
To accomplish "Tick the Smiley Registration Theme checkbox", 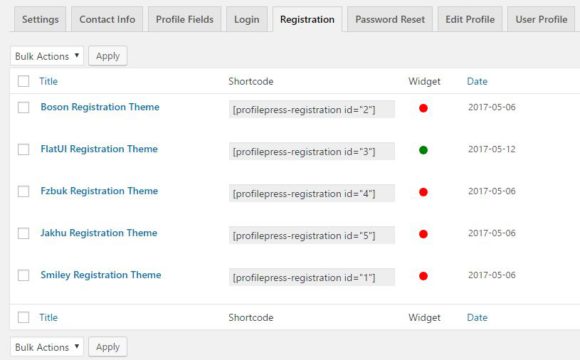I will [x=23, y=275].
